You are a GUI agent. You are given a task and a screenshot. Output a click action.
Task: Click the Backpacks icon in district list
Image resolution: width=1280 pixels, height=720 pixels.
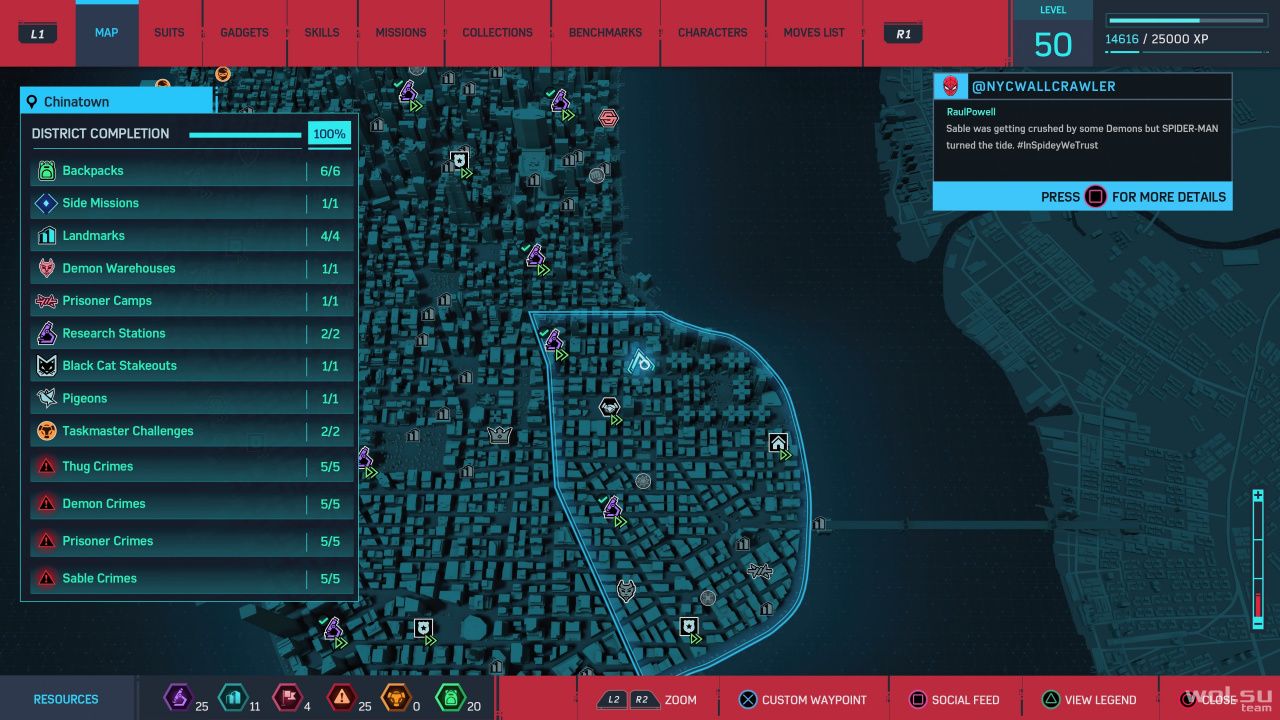tap(46, 171)
